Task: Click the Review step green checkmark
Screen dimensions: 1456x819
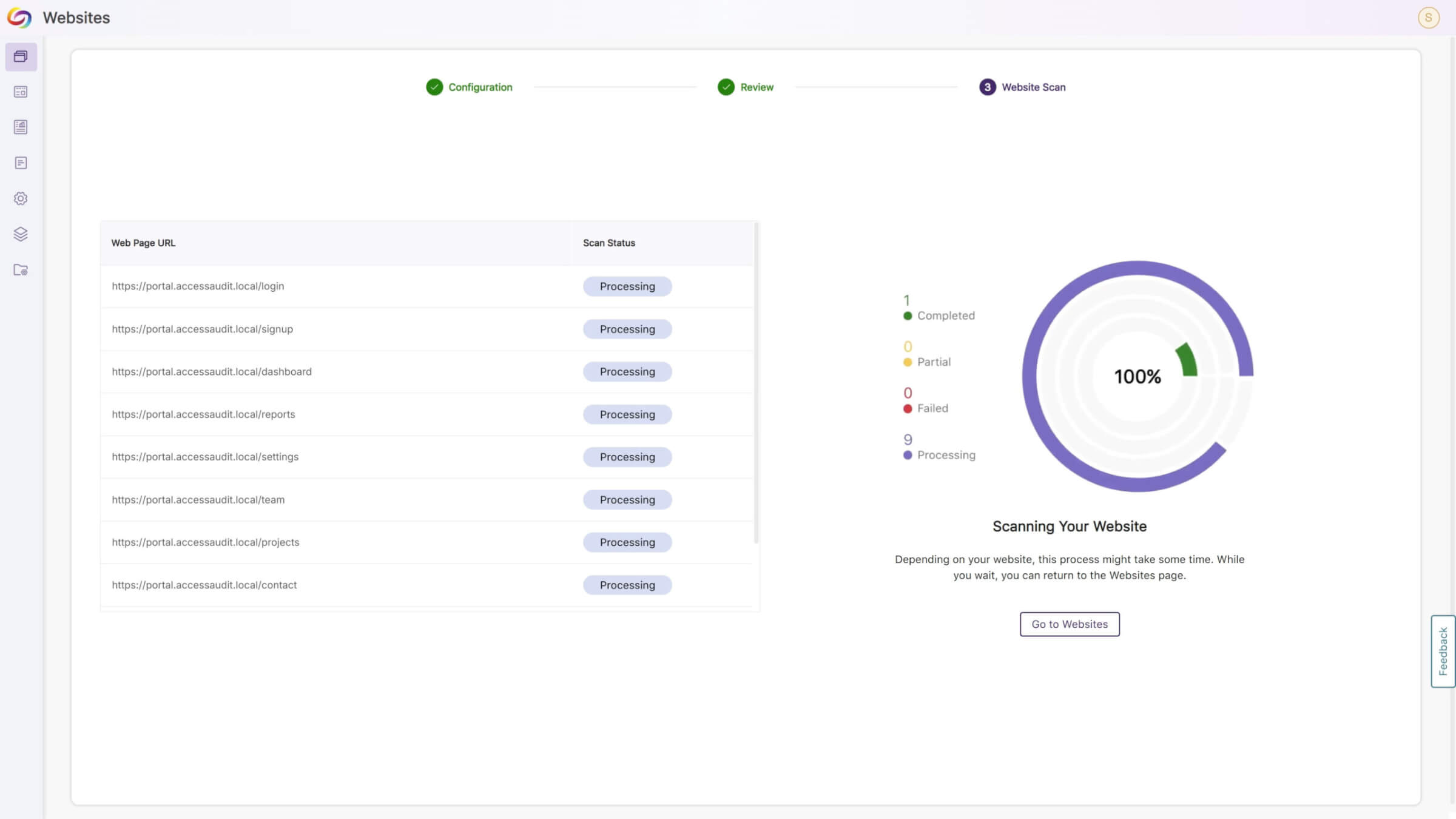Action: 726,87
